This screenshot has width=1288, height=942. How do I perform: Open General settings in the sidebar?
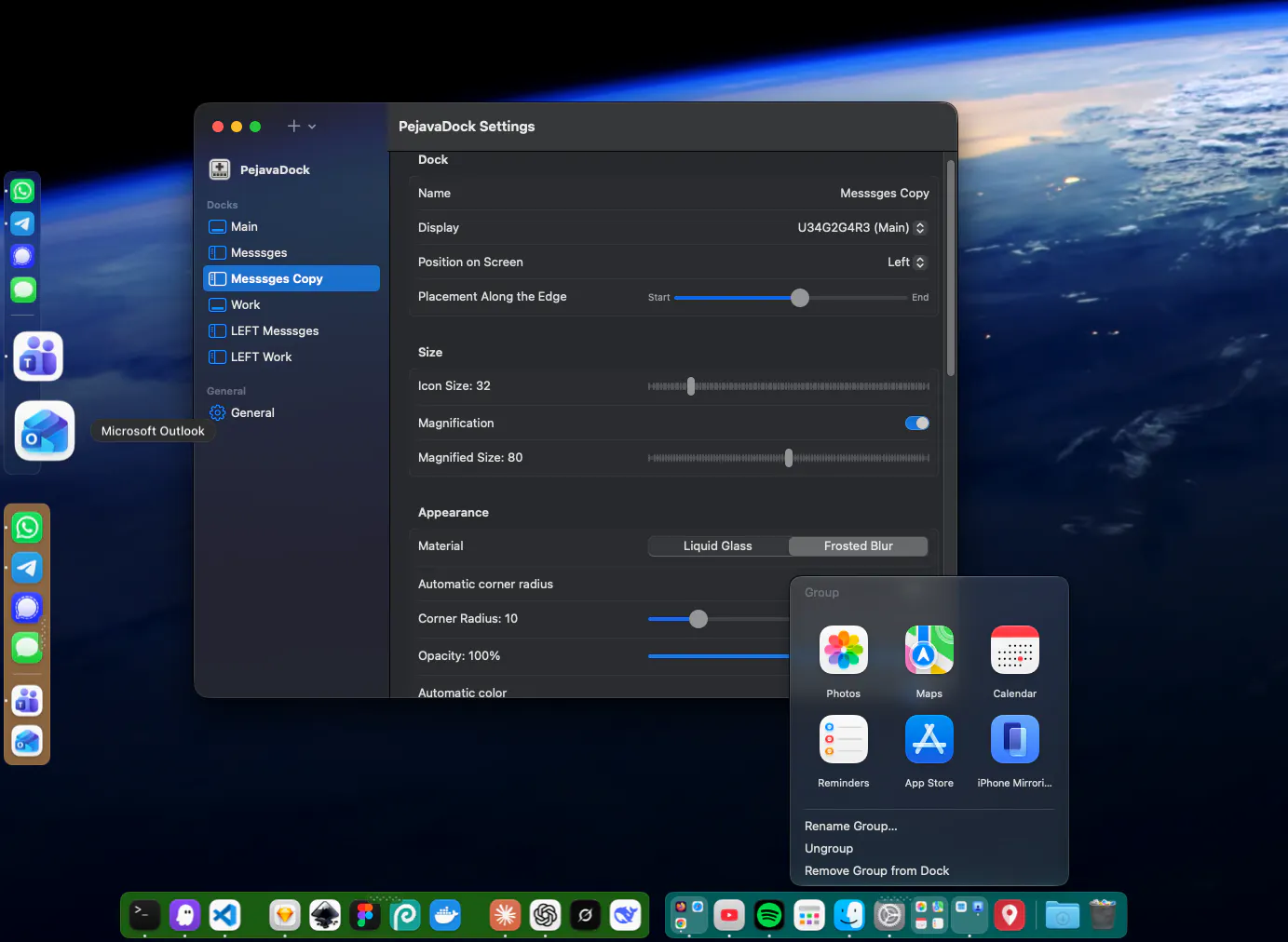click(291, 413)
